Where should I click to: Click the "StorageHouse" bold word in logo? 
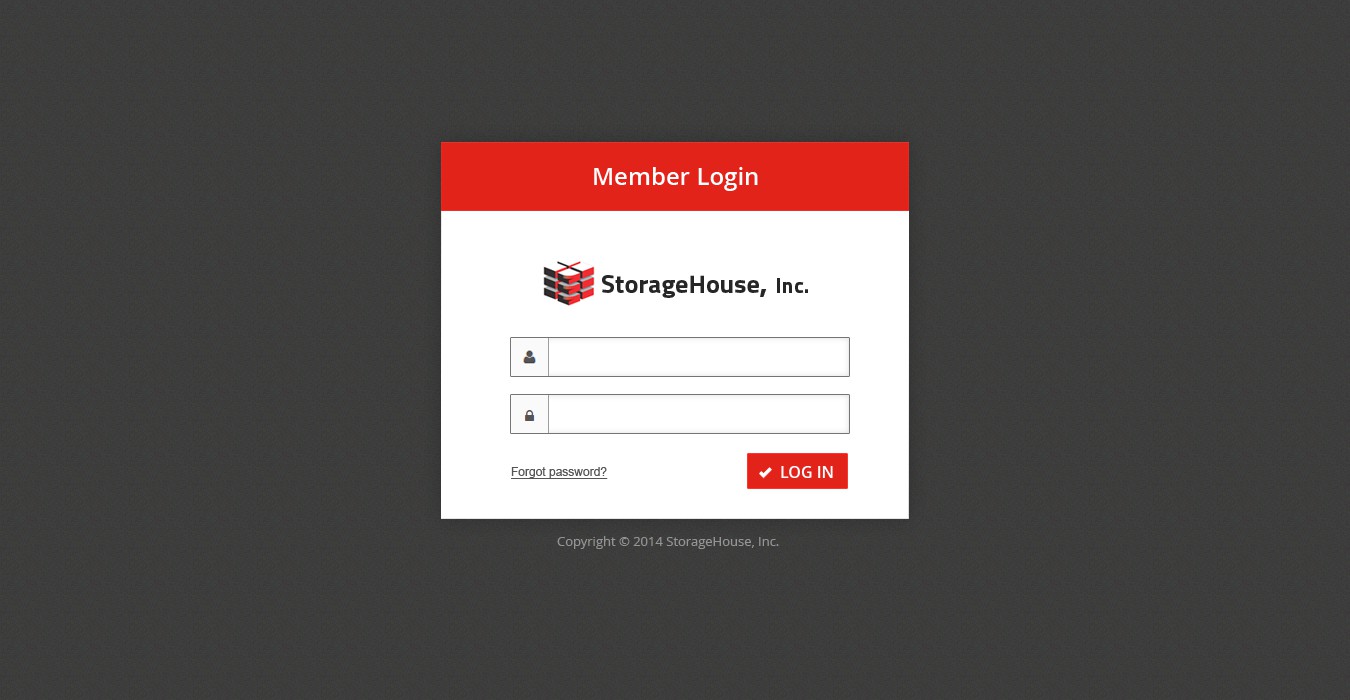681,285
